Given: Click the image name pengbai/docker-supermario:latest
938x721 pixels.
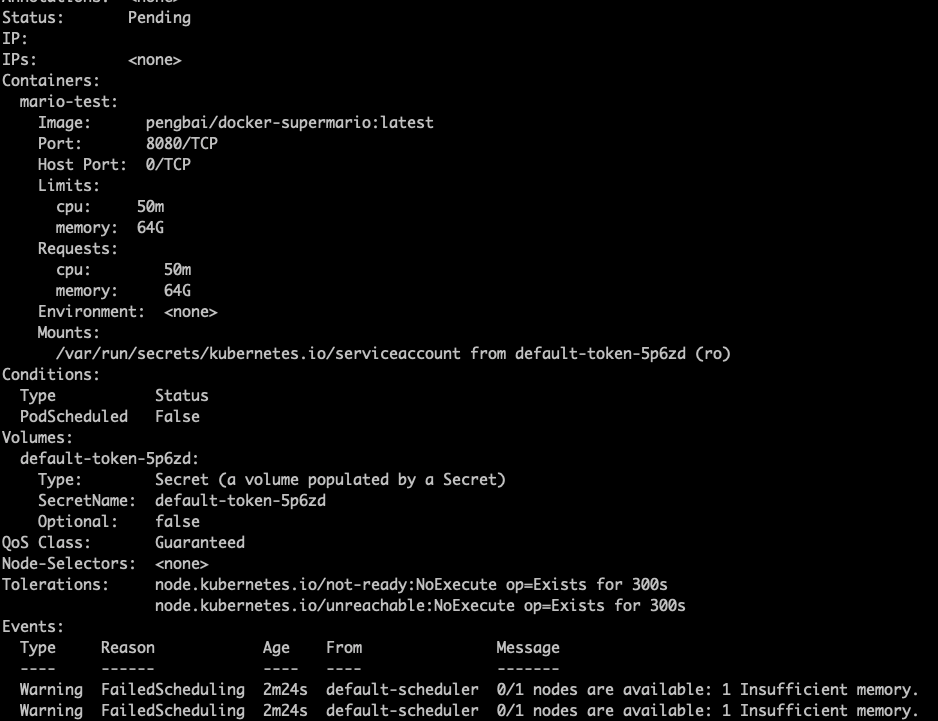Looking at the screenshot, I should [290, 123].
